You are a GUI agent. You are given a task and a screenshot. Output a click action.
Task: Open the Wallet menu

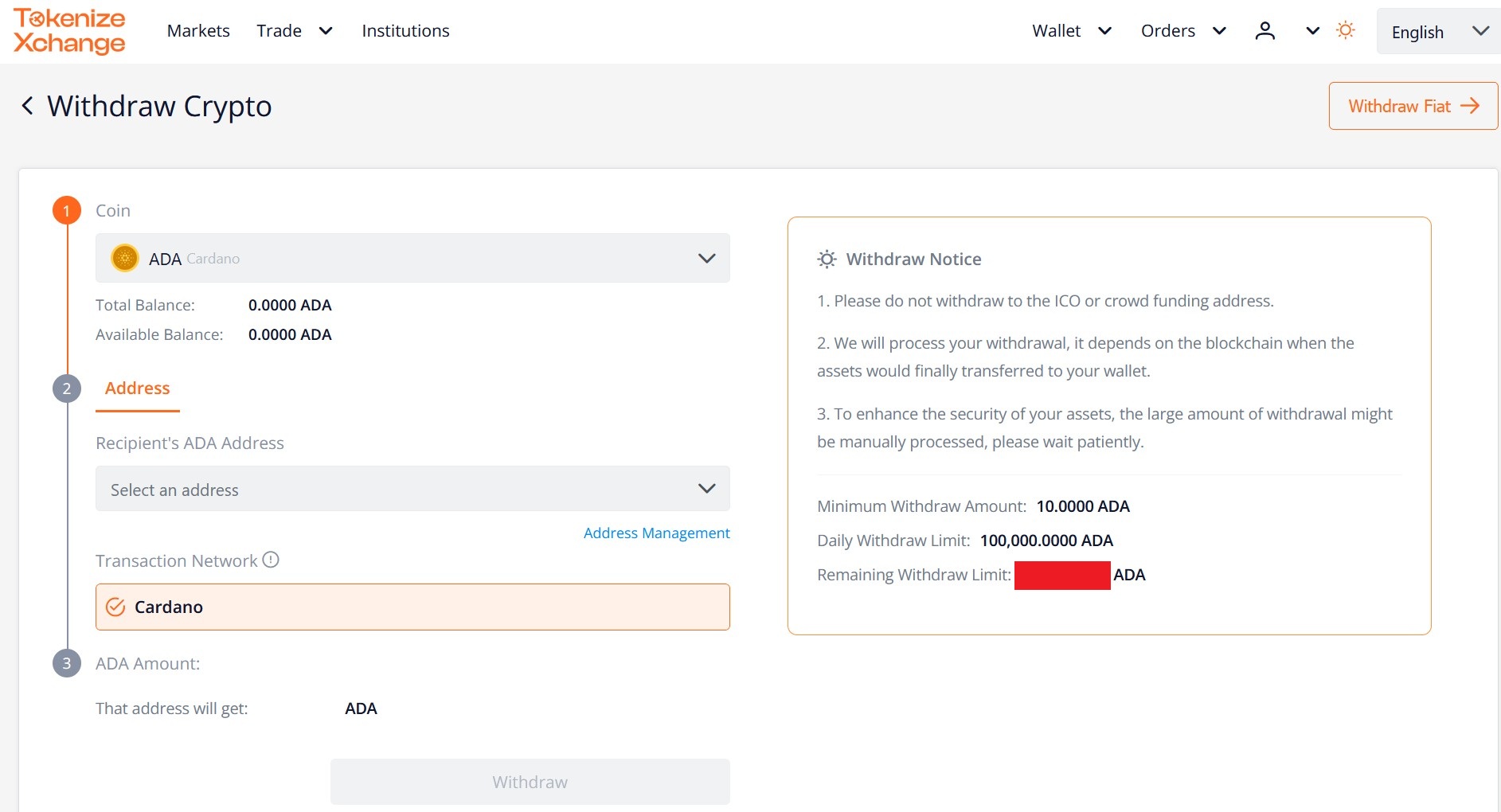(x=1056, y=31)
